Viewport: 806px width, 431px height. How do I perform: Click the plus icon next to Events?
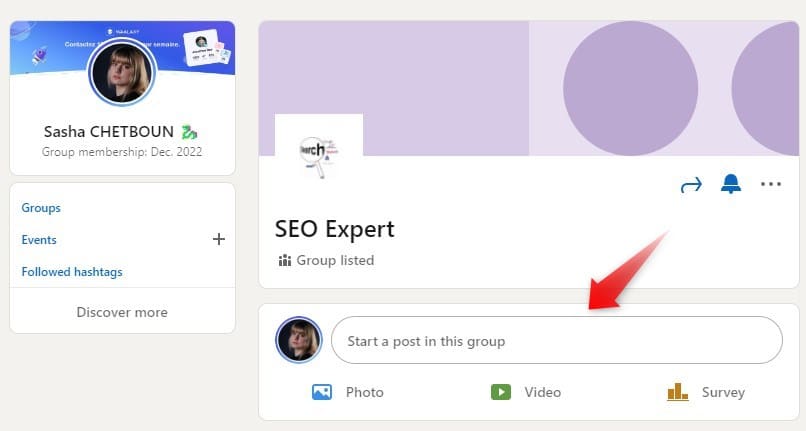pos(218,239)
